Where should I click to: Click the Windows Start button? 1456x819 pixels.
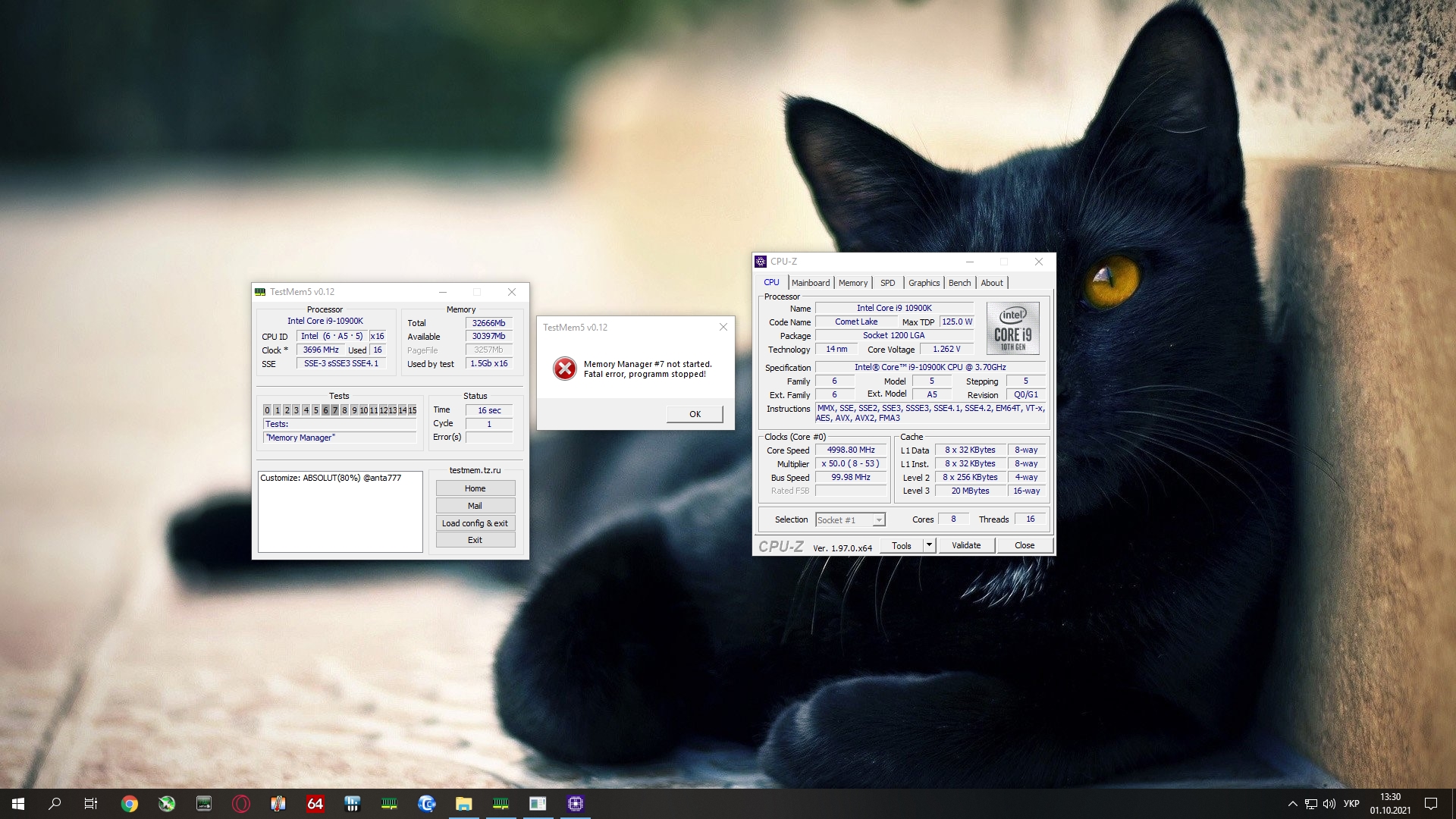pos(18,804)
